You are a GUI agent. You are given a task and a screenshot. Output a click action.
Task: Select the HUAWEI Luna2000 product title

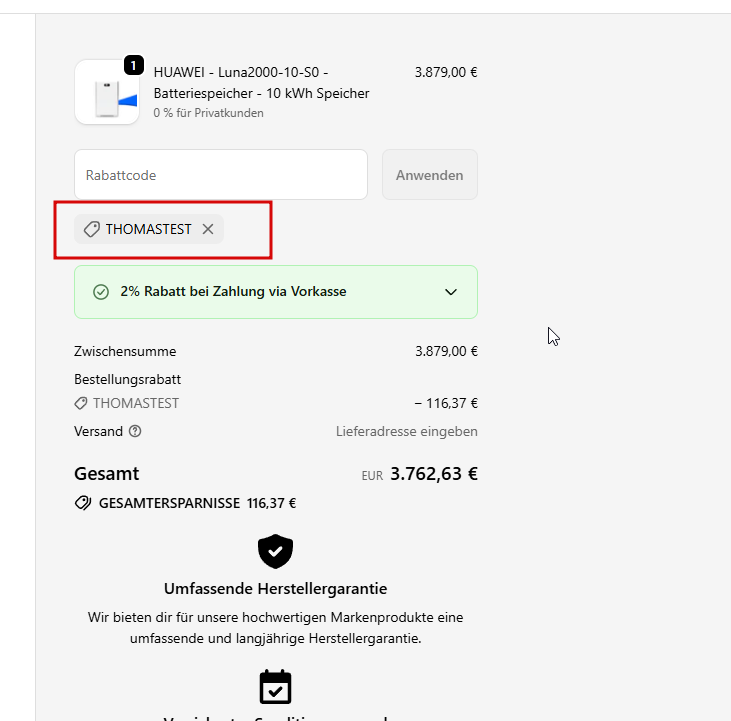[261, 82]
